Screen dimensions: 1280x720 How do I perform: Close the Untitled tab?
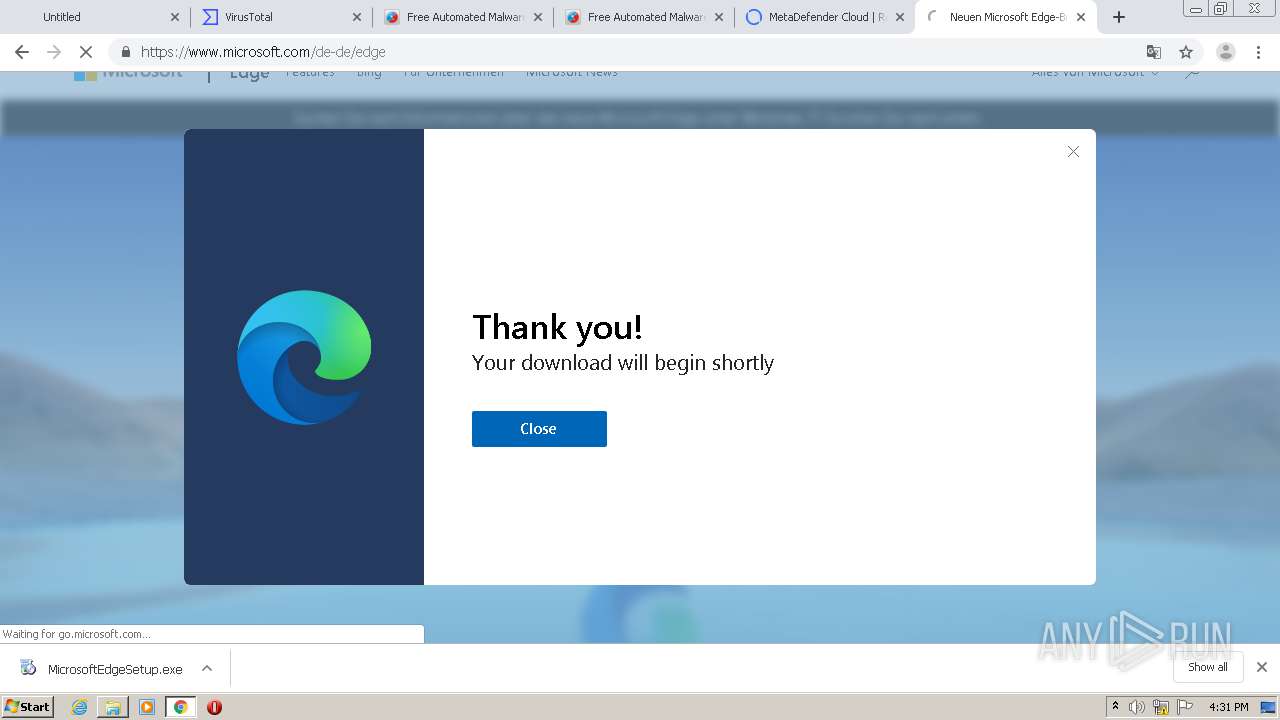point(175,17)
